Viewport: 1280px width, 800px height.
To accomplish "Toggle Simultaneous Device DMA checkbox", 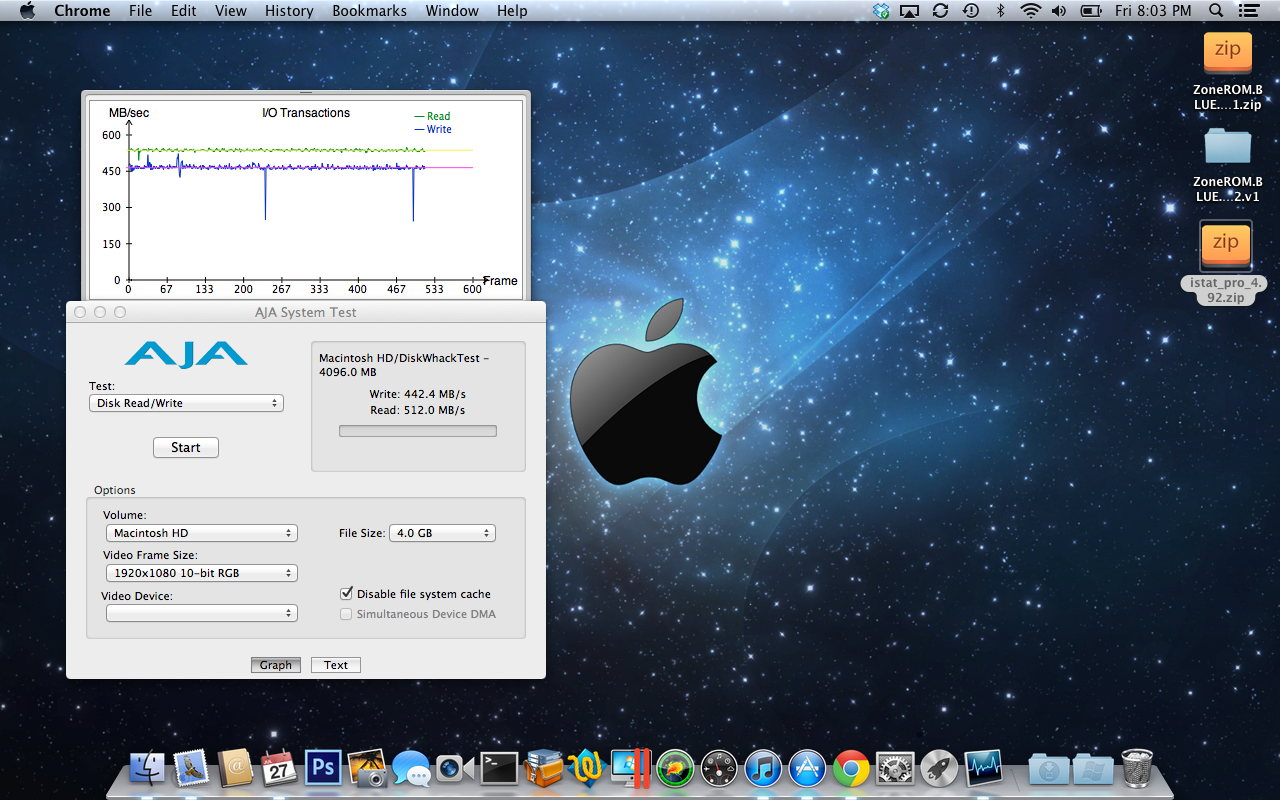I will (347, 614).
